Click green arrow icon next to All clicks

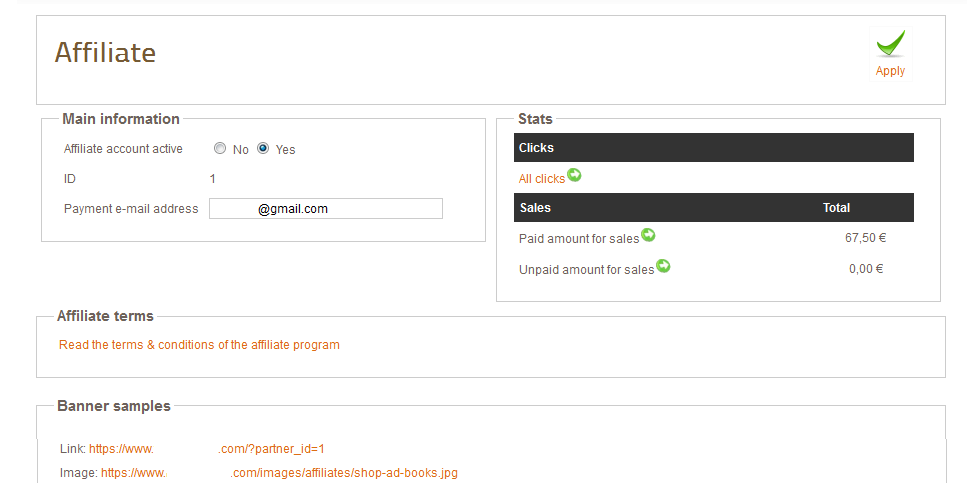tap(574, 175)
